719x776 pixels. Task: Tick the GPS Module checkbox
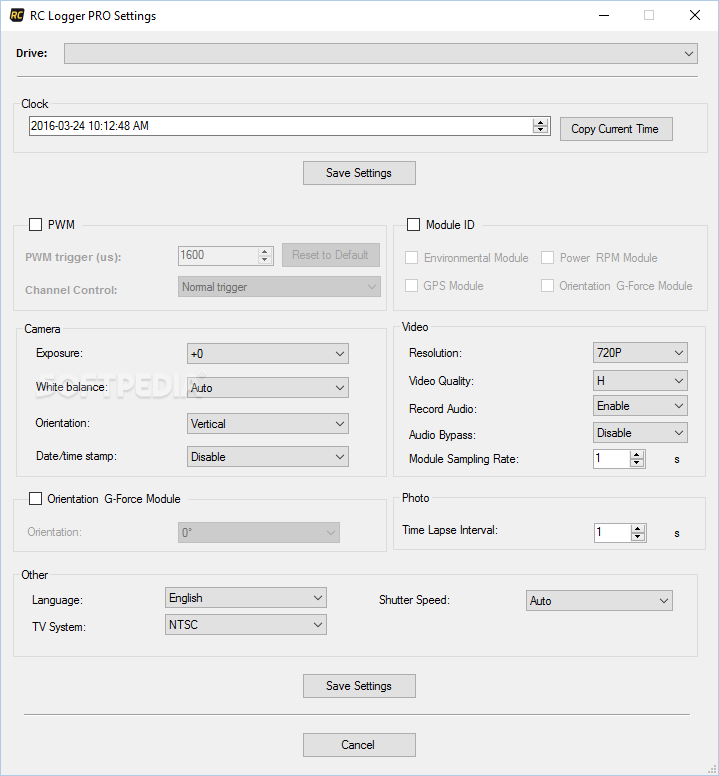411,286
